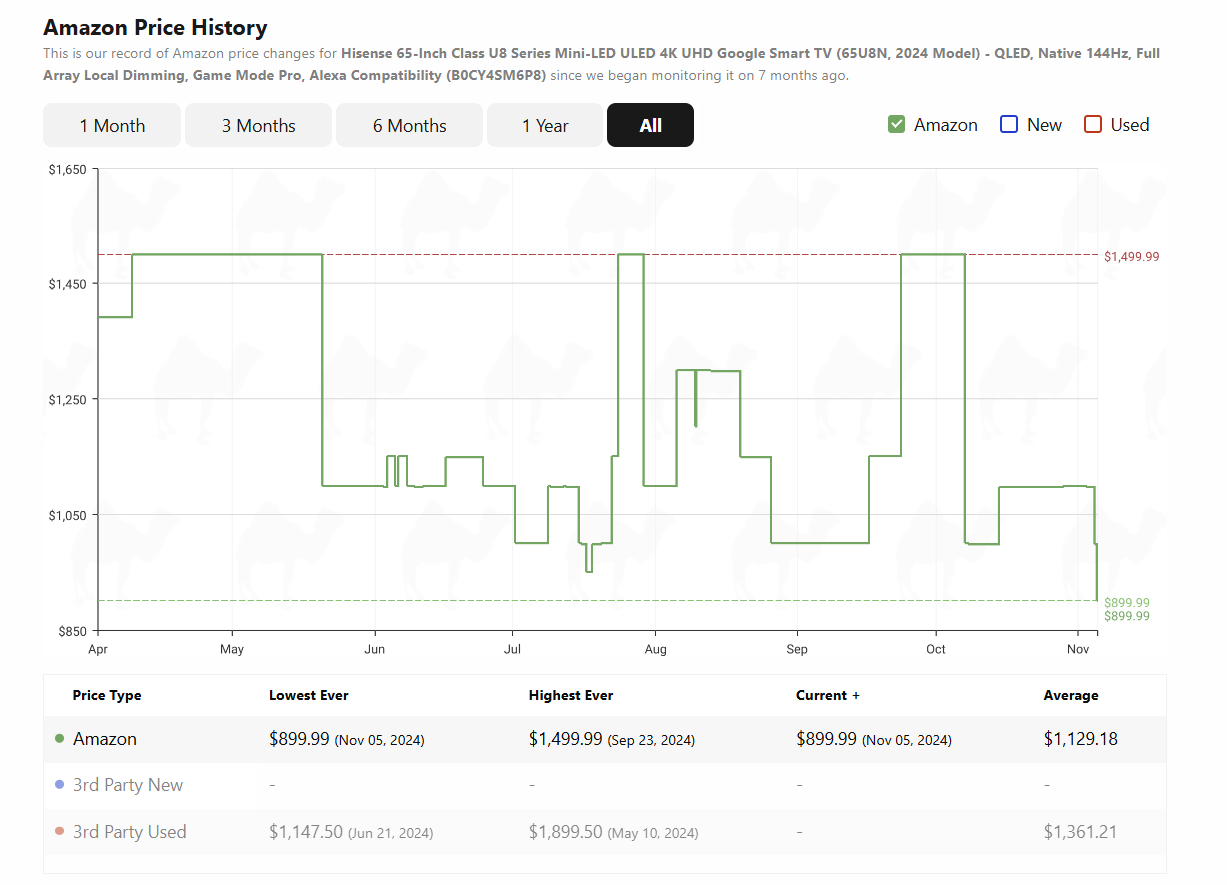
Task: Click the Average column header
Action: pos(1070,696)
